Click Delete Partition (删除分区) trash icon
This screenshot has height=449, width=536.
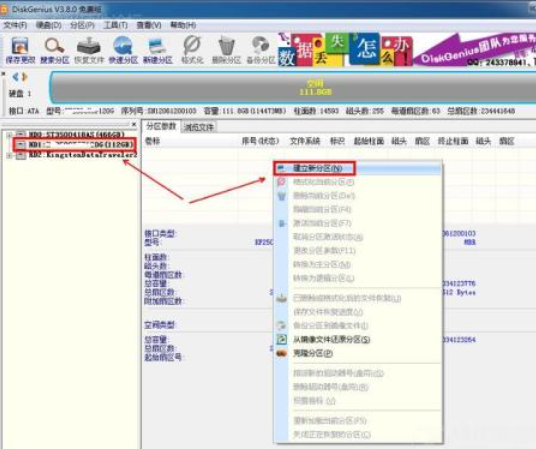tap(226, 51)
